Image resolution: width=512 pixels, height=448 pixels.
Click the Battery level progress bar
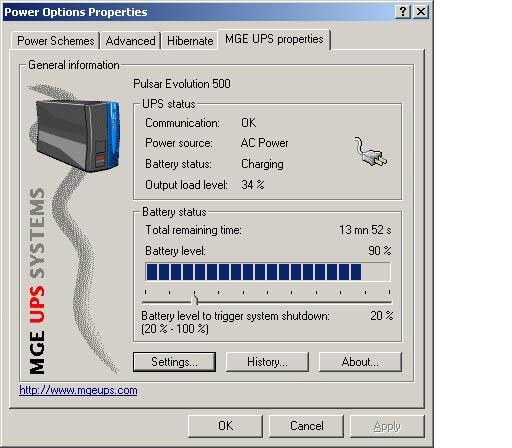pos(268,272)
